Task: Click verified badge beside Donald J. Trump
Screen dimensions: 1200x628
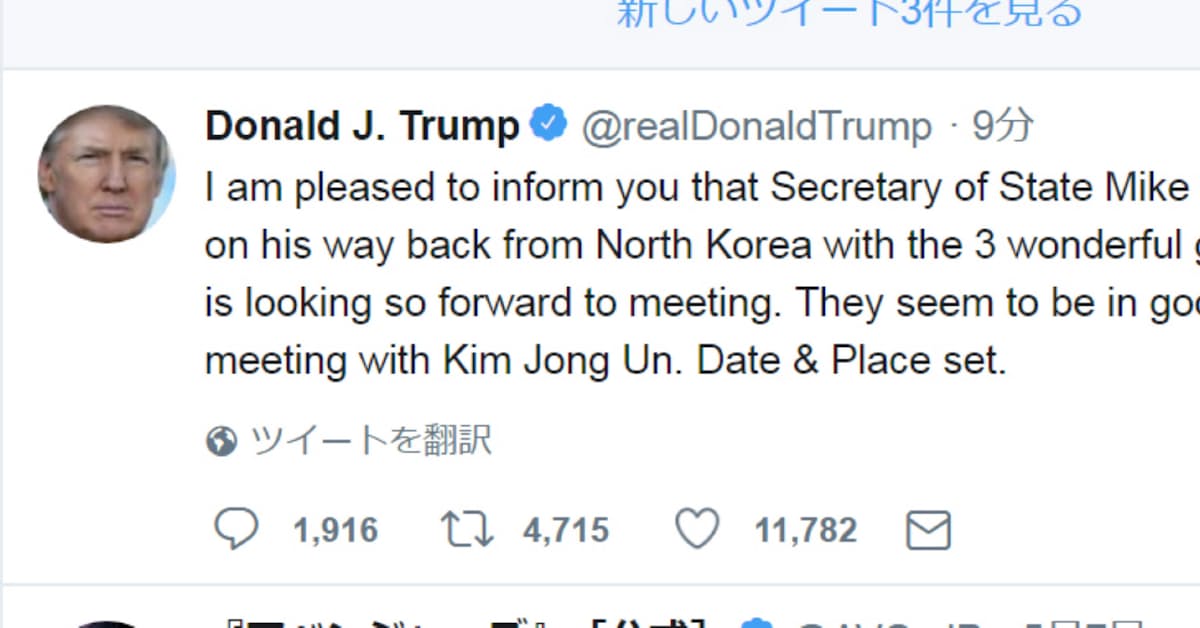Action: tap(550, 125)
